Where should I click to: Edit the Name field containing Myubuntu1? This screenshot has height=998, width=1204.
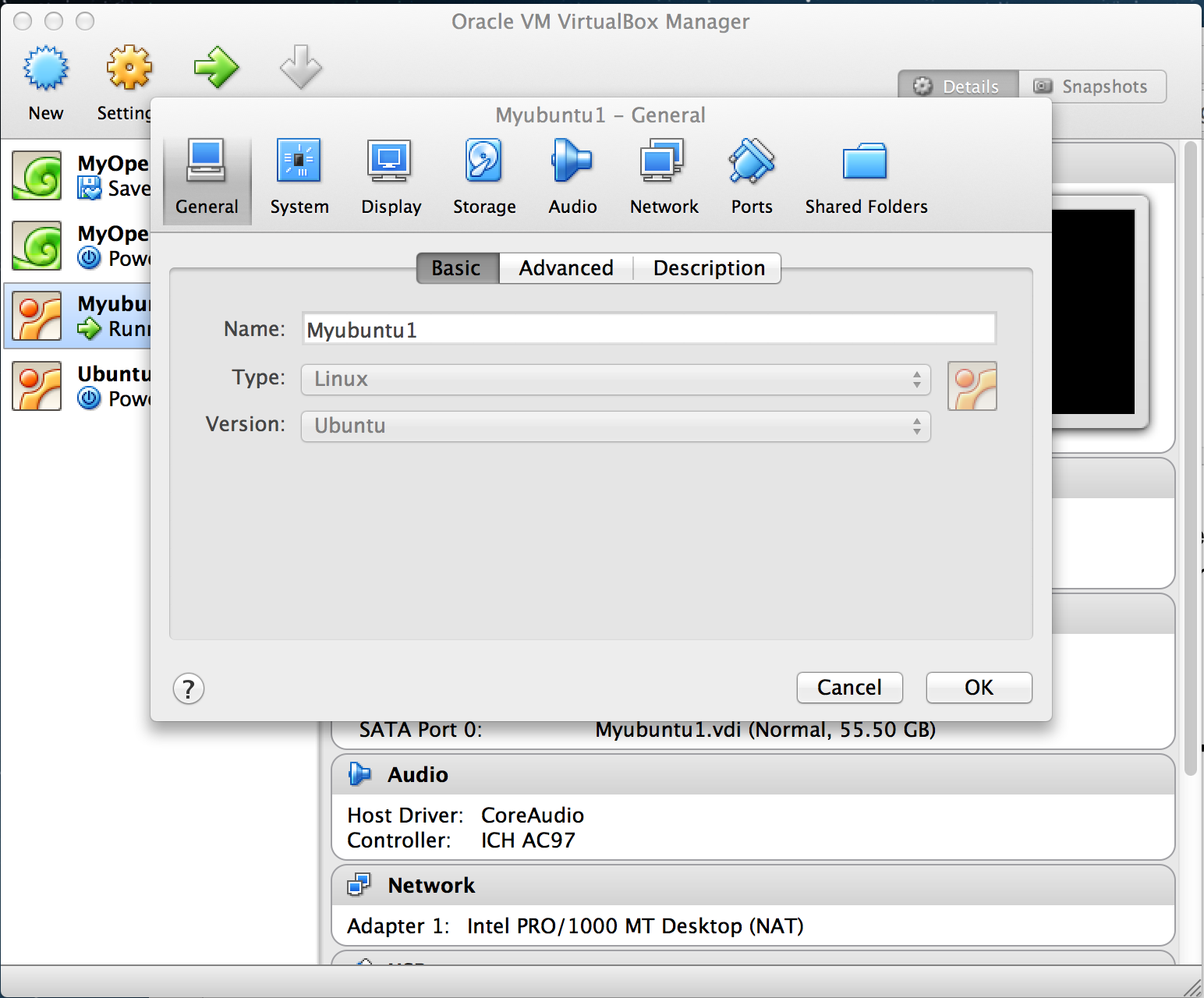tap(649, 328)
